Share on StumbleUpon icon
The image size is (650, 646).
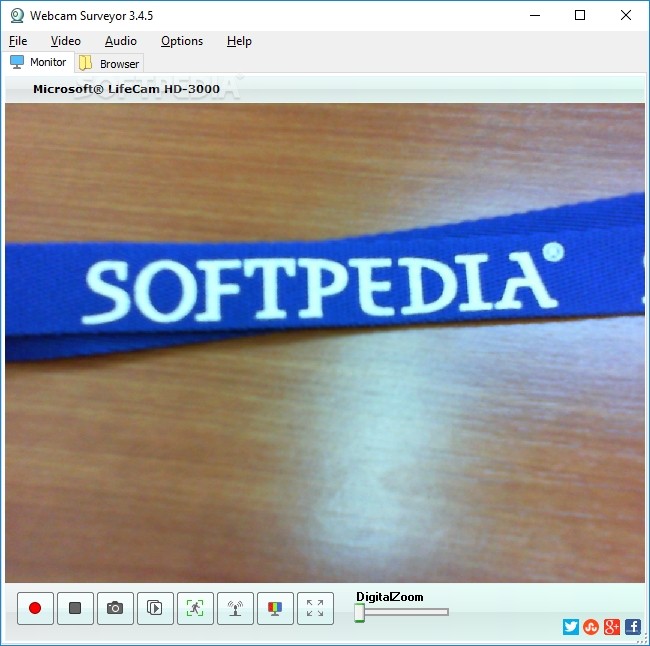591,627
